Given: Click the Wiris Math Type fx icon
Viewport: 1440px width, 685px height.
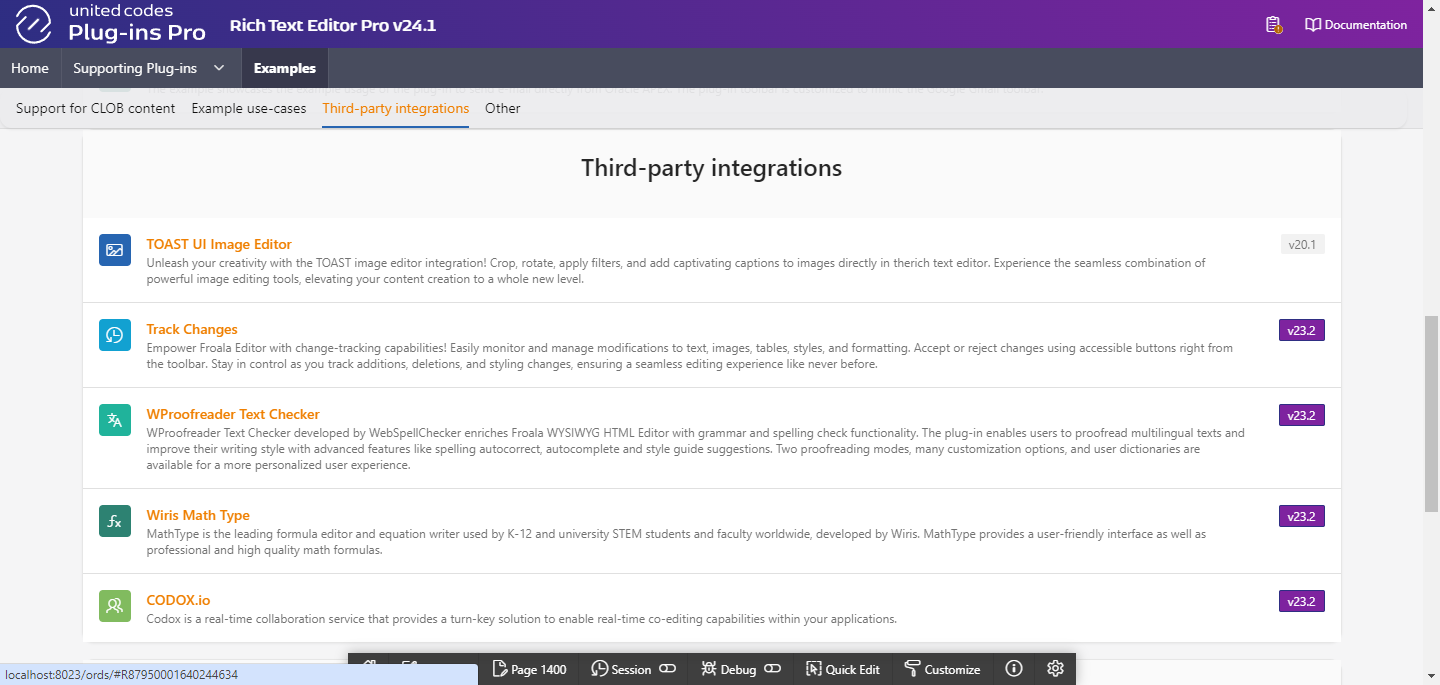Looking at the screenshot, I should click(115, 521).
